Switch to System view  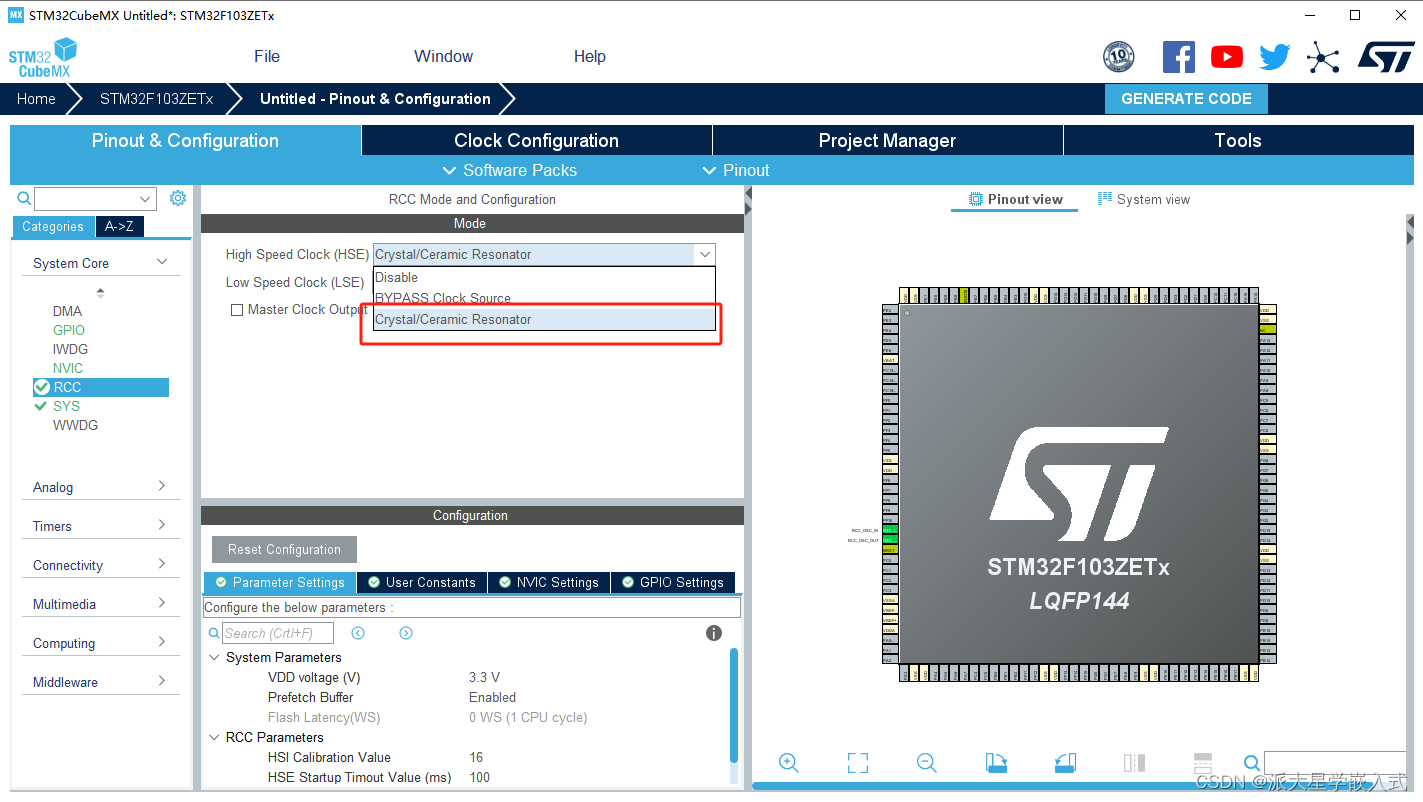1144,199
